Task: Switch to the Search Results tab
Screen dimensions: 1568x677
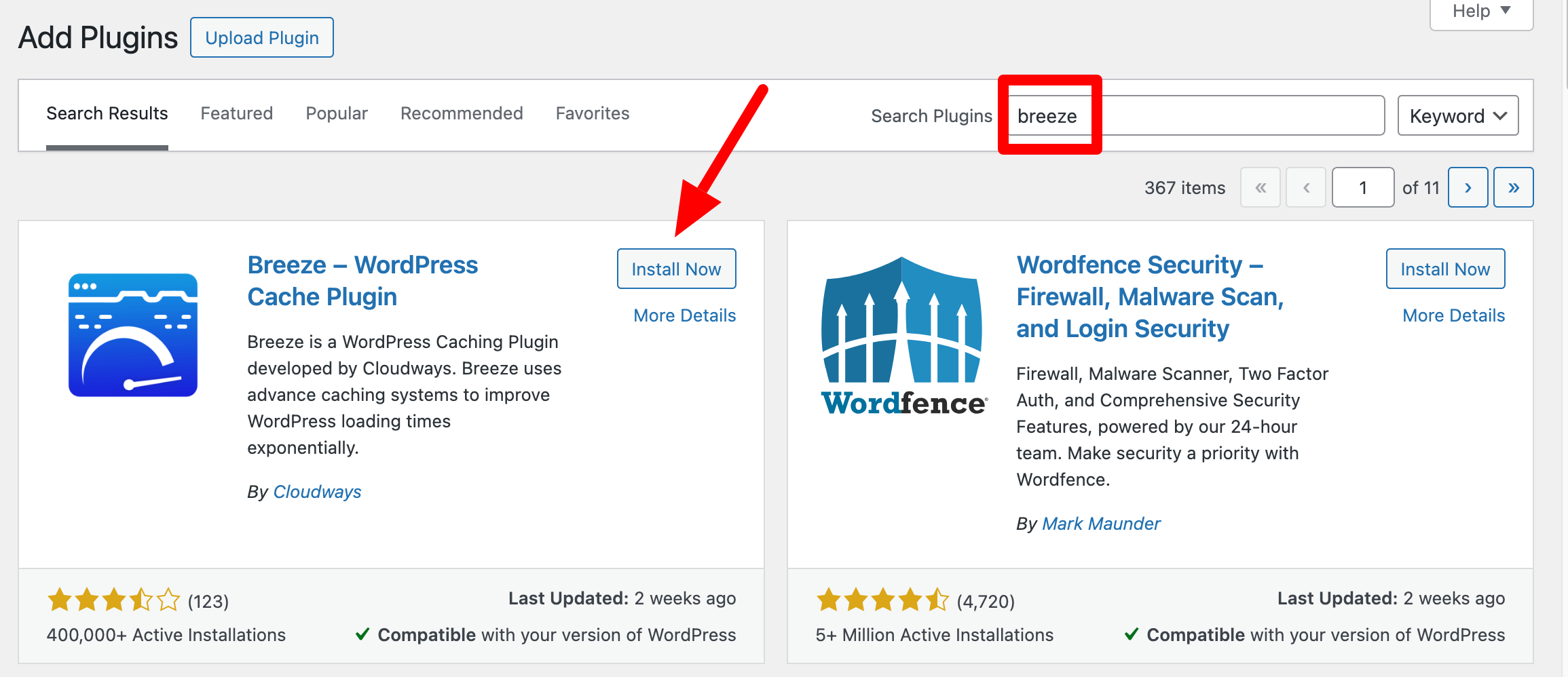Action: (107, 113)
